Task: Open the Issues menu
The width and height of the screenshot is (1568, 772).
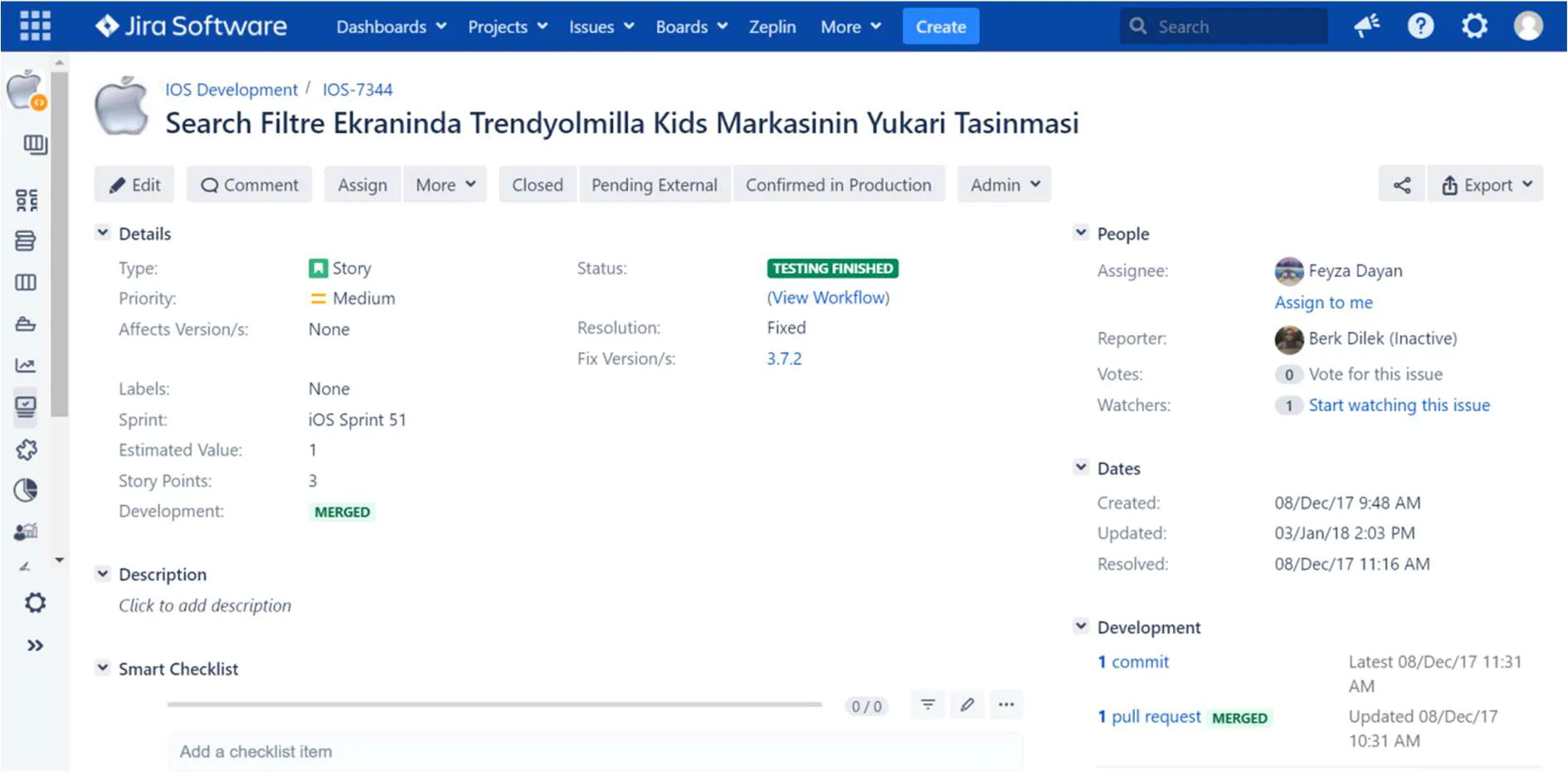Action: [601, 27]
